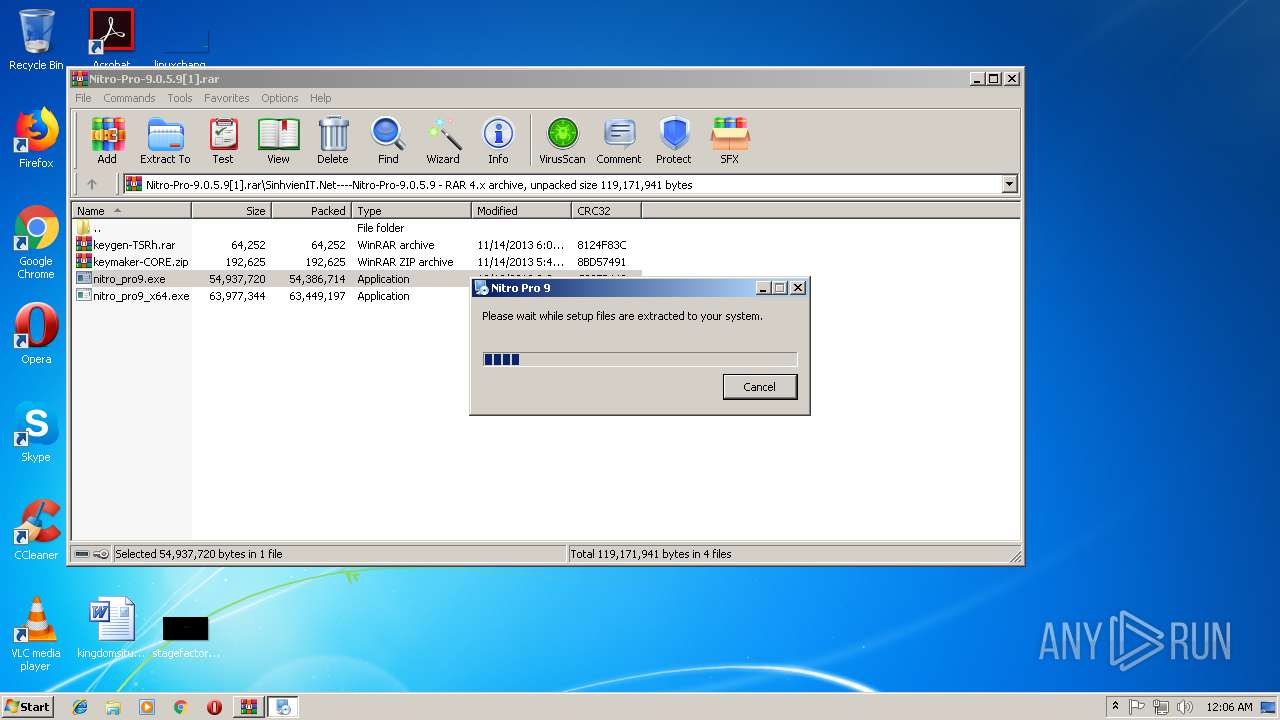Viewport: 1280px width, 720px height.
Task: Open Google Chrome desktop shortcut
Action: click(x=36, y=242)
